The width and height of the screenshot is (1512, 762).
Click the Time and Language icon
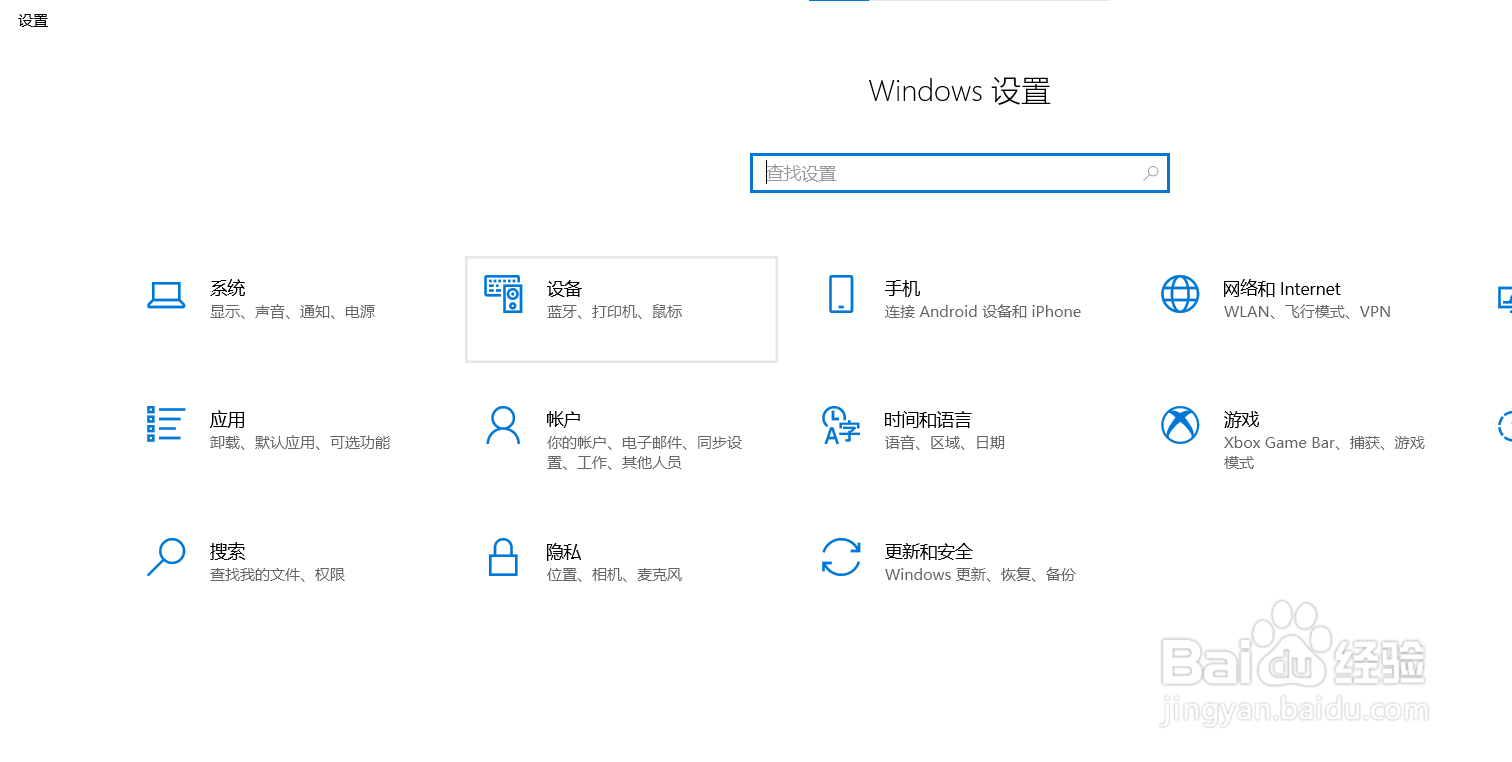[x=841, y=425]
